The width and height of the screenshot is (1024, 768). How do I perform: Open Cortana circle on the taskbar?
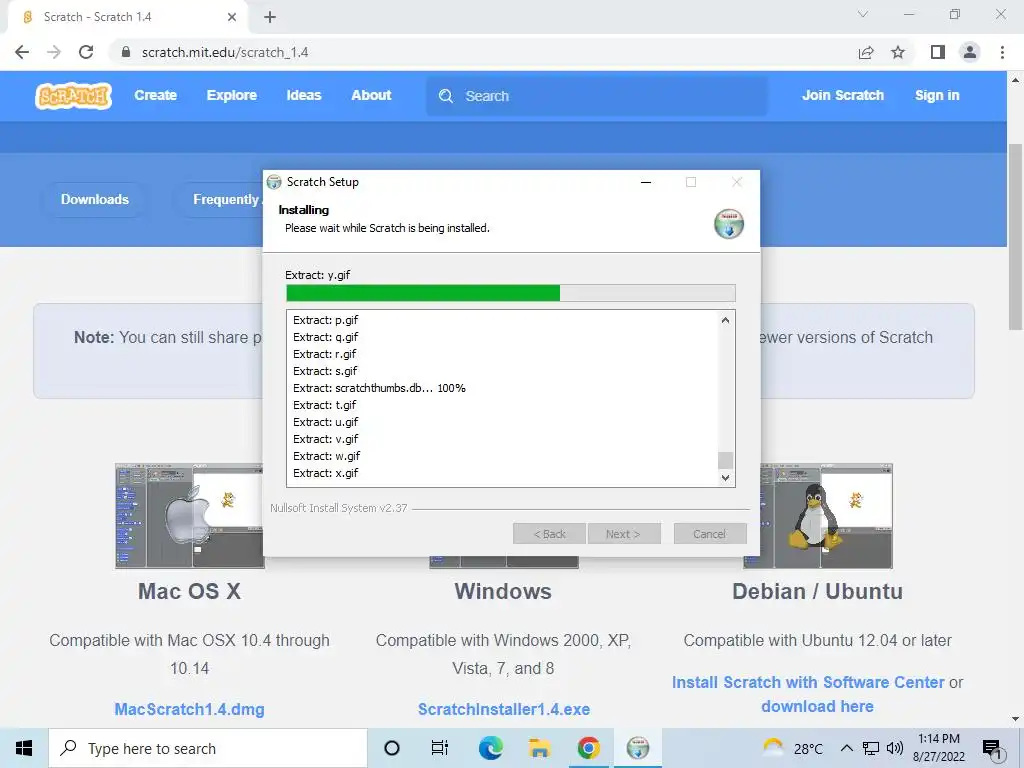coord(392,748)
